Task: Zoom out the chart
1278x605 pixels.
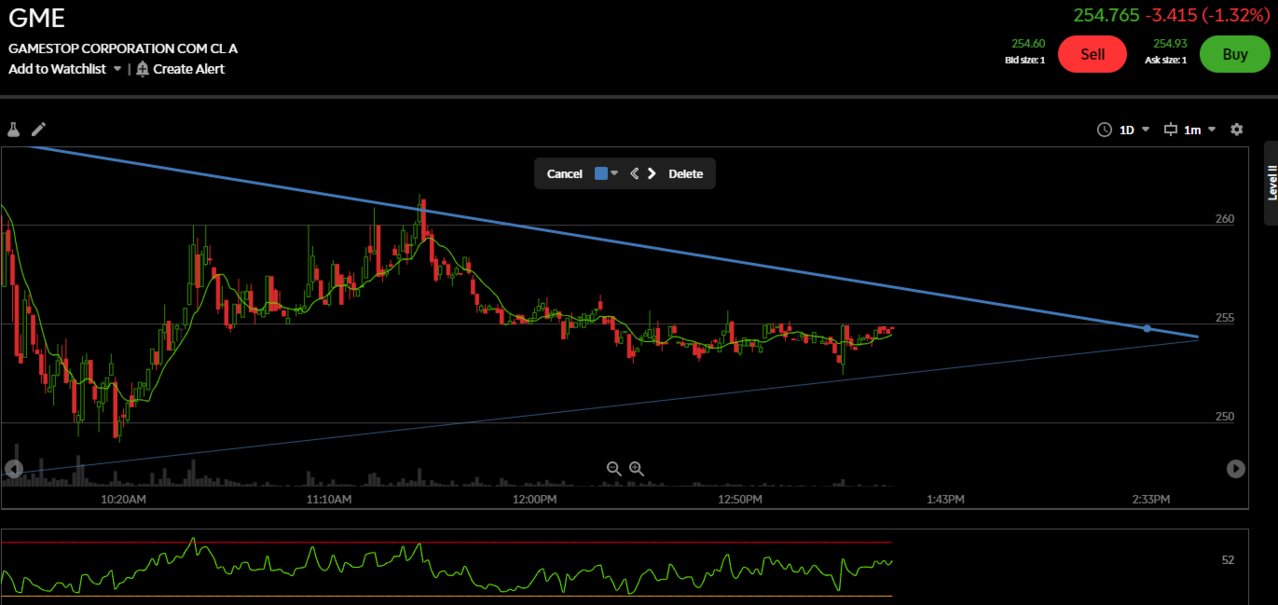Action: (x=614, y=468)
